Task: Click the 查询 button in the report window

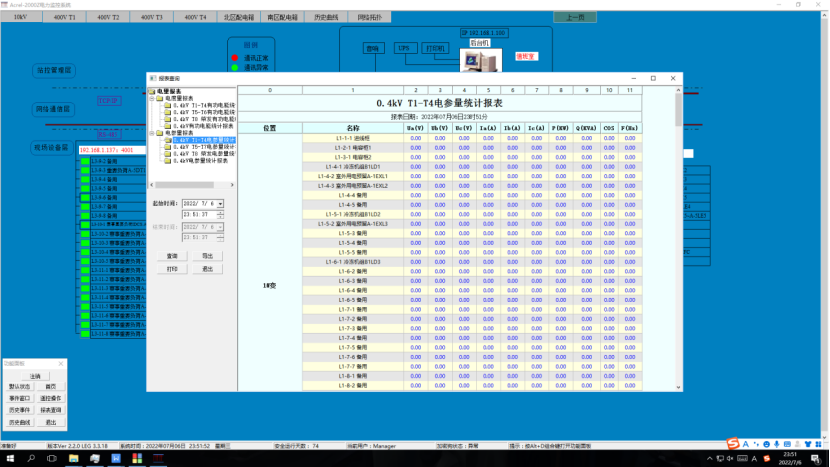Action: [x=172, y=256]
